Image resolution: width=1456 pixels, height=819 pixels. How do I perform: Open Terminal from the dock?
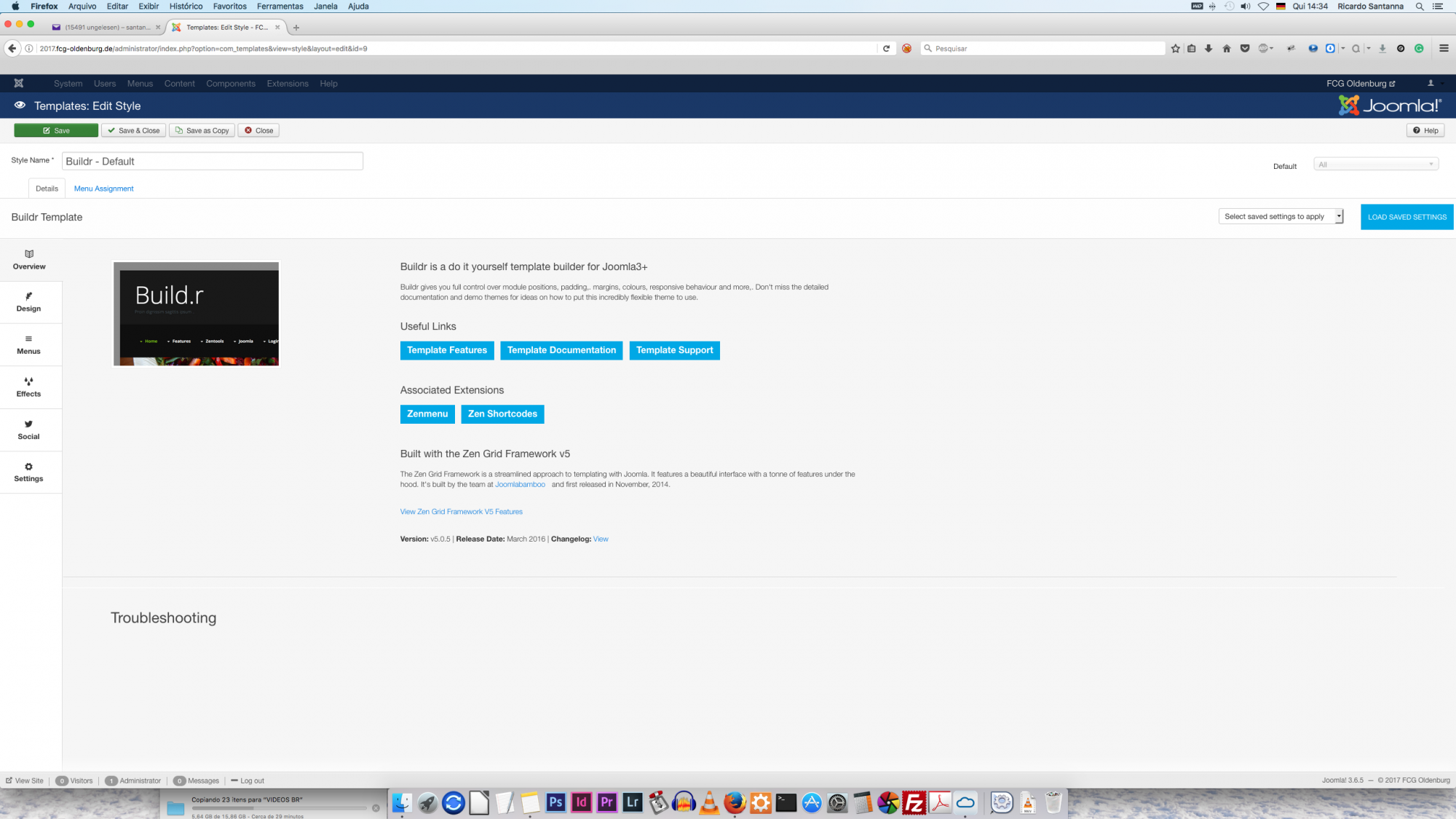point(786,802)
